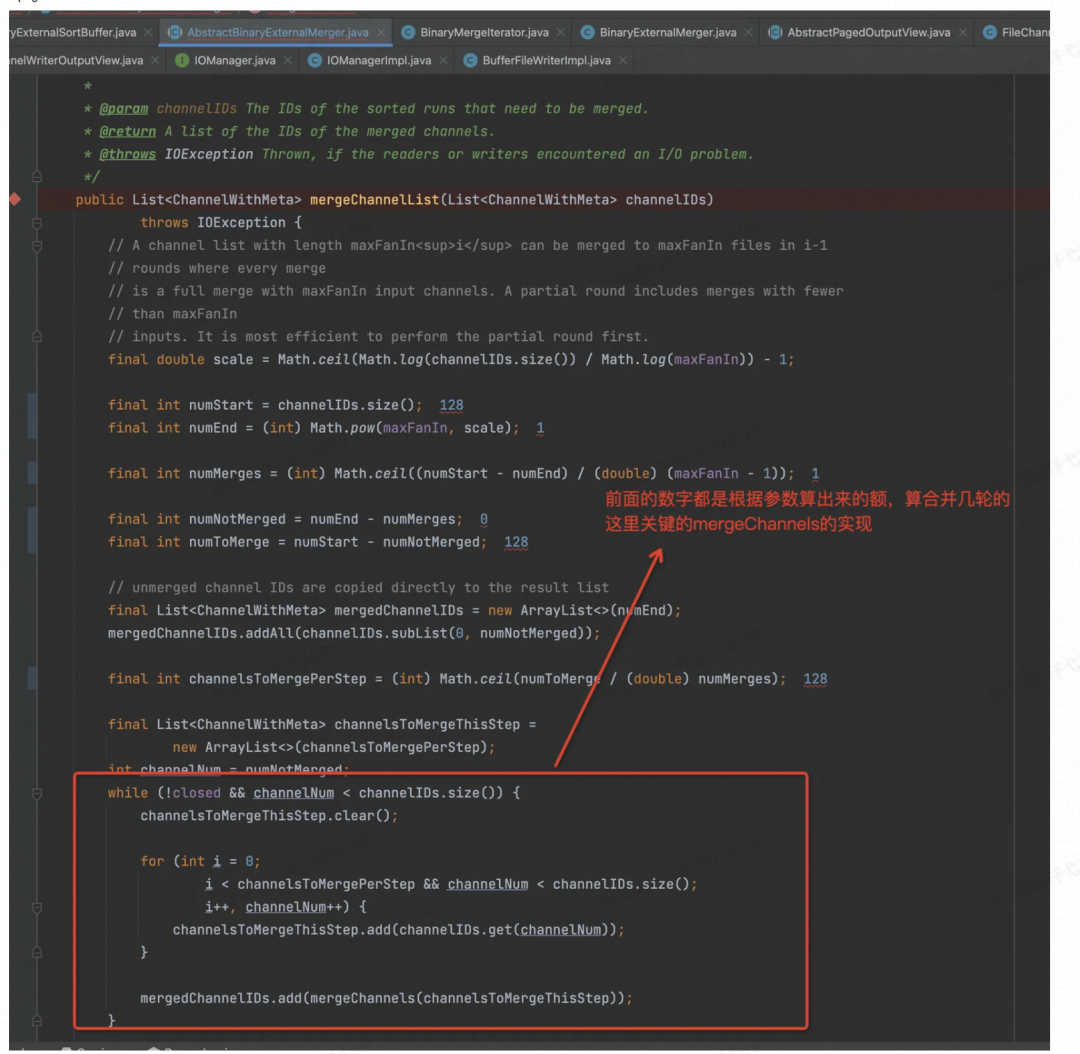1080x1054 pixels.
Task: Switch to BinaryMergeIterator.java tab
Action: (x=484, y=32)
